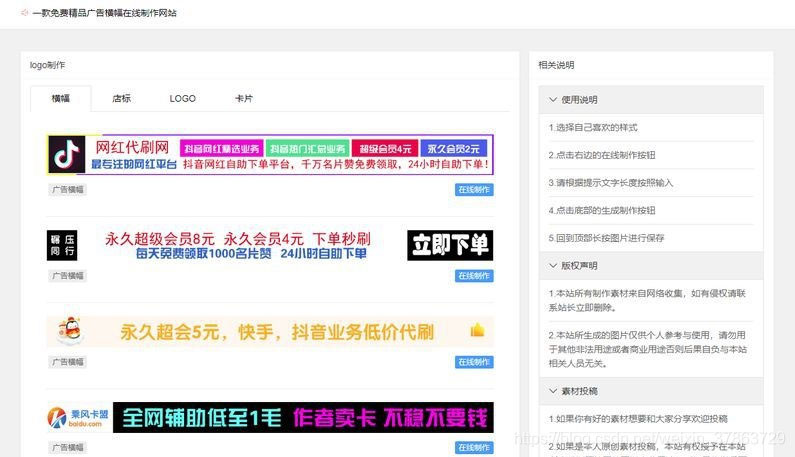Open the 全网辅助低至1毛 banner image
795x457 pixels.
click(302, 418)
